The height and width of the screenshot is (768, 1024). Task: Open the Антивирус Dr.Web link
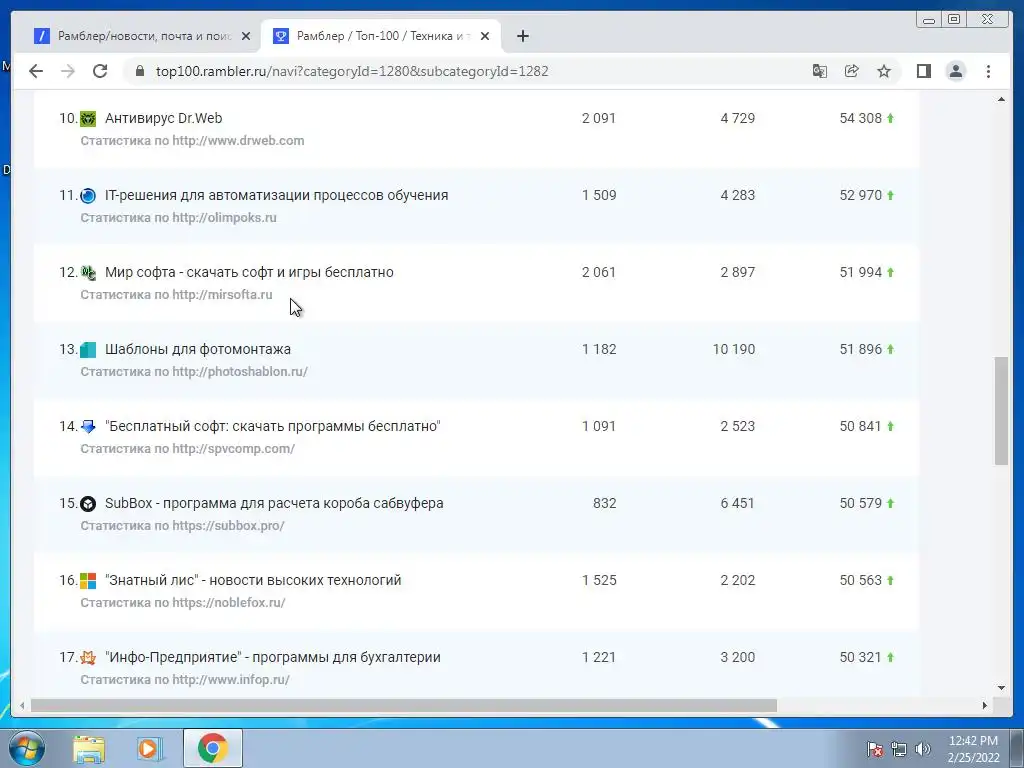click(x=163, y=118)
